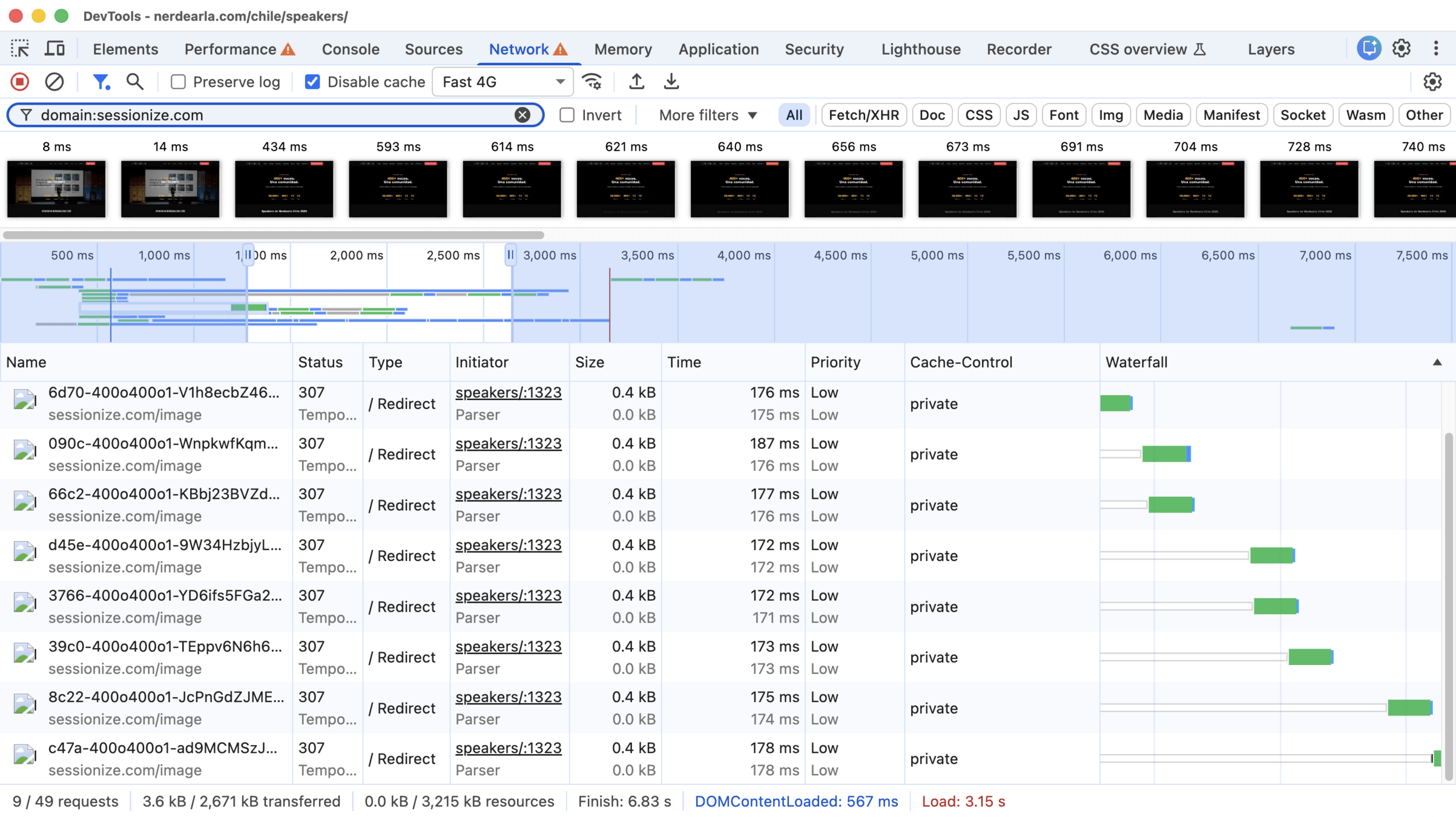Select the Fetch/XHR filter button
The image size is (1456, 817).
click(x=863, y=115)
